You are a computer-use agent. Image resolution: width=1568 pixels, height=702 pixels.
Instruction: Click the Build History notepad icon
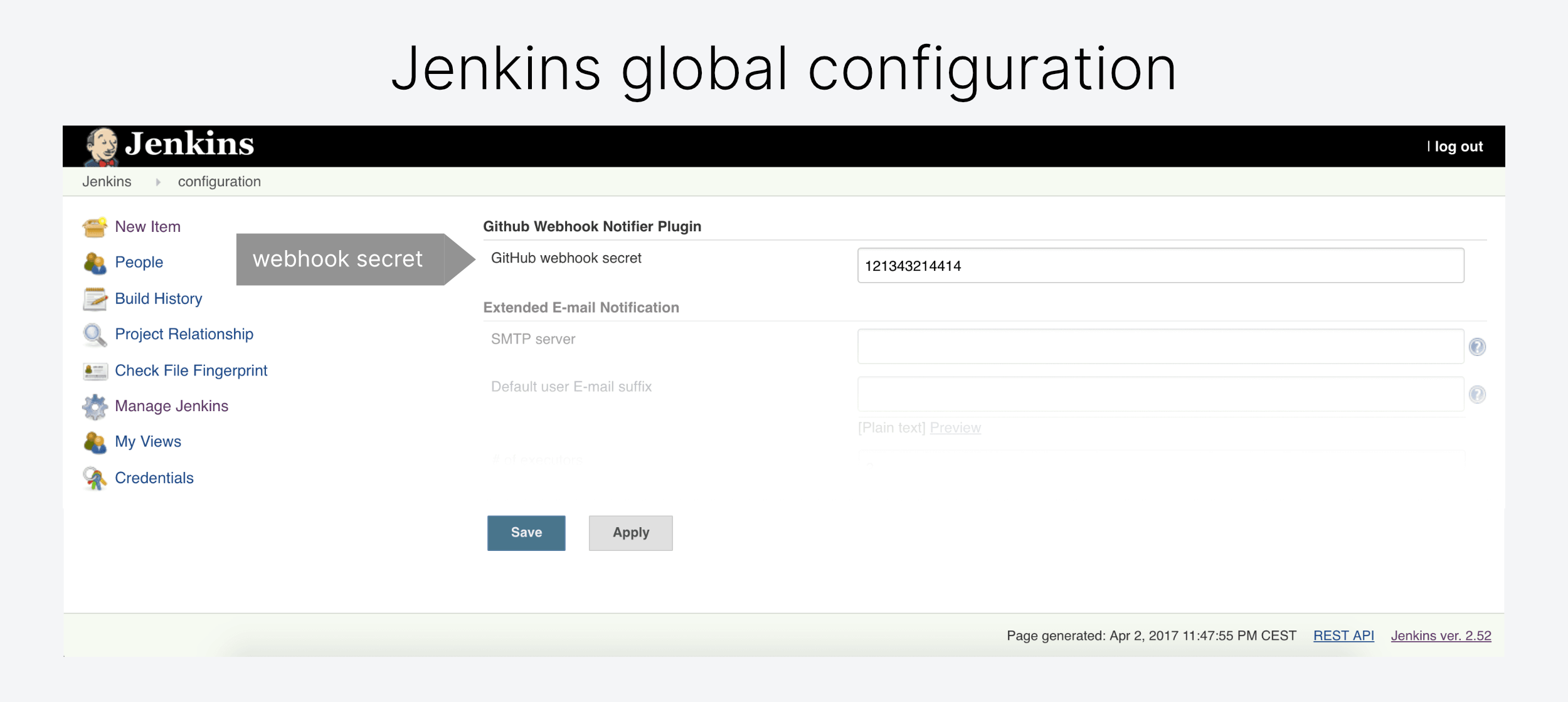pyautogui.click(x=95, y=299)
